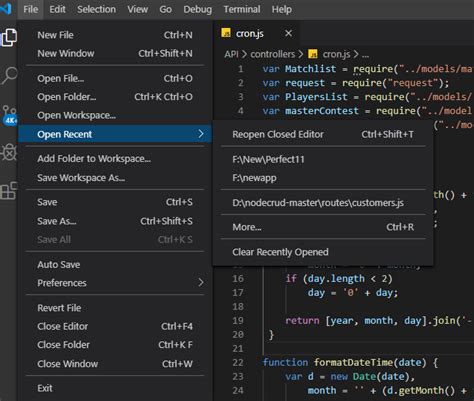Image resolution: width=474 pixels, height=401 pixels.
Task: Choose Add Folder to Workspace...
Action: click(115, 159)
